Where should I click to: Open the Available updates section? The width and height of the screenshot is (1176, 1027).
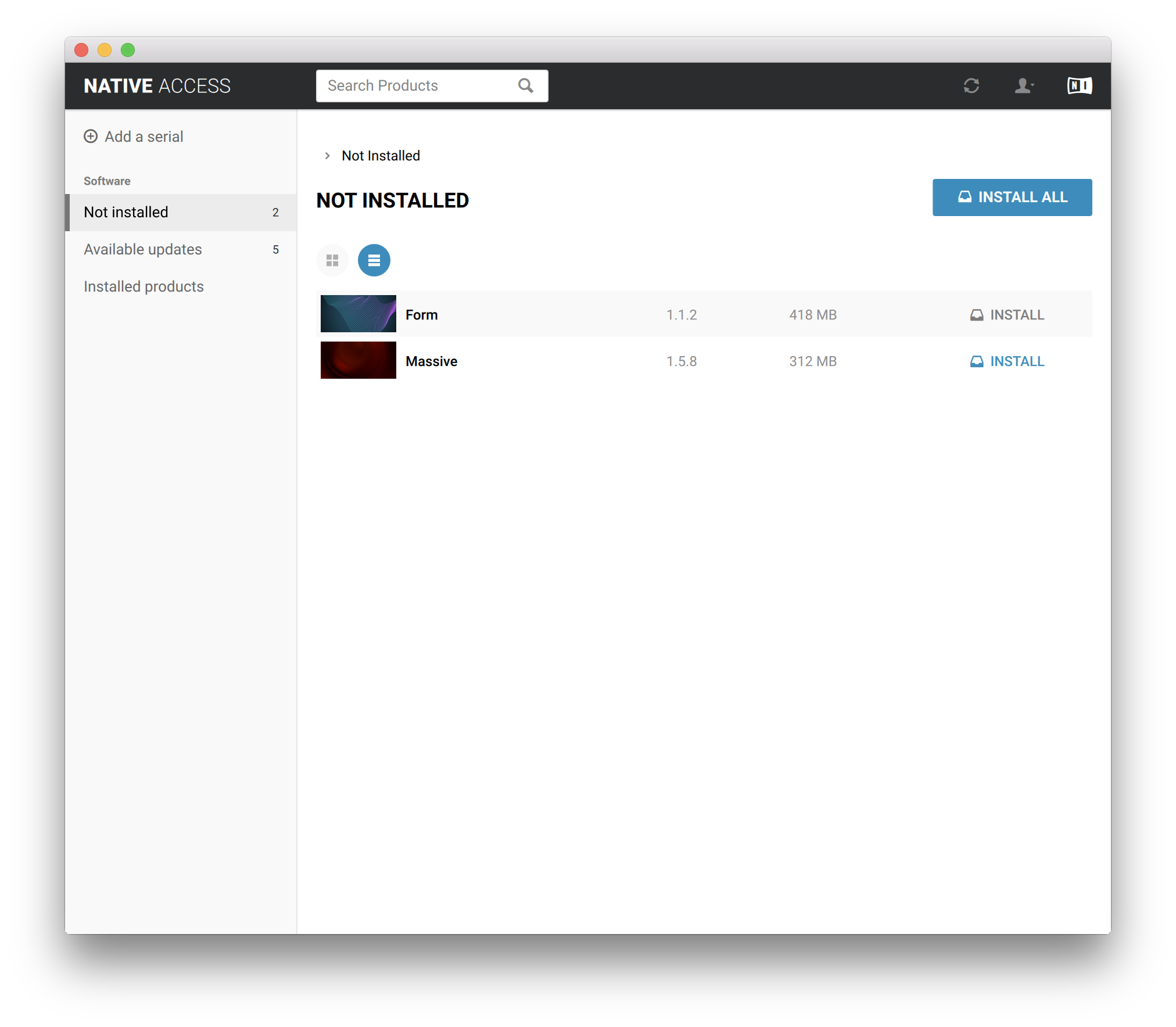tap(142, 249)
